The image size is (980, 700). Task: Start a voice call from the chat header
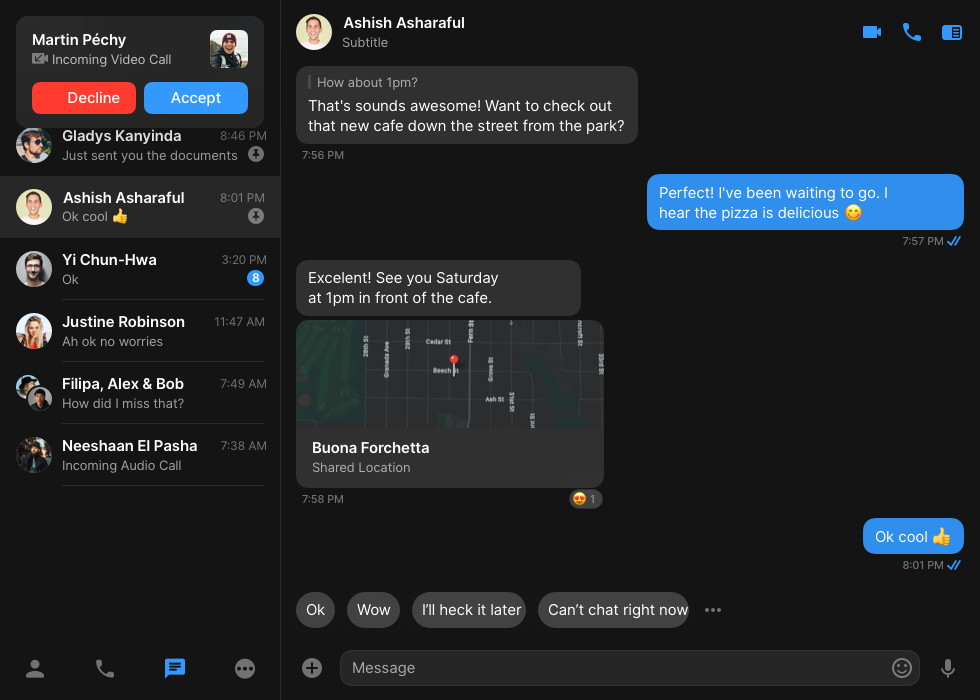coord(911,31)
